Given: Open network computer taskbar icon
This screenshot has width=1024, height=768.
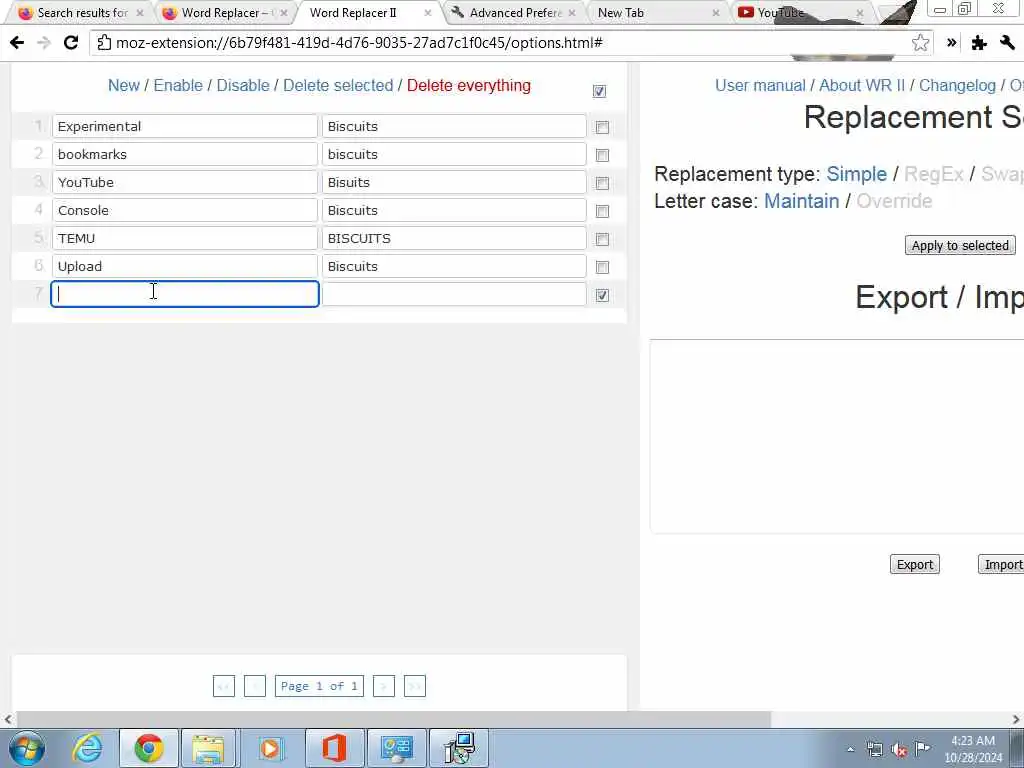Looking at the screenshot, I should click(x=458, y=748).
